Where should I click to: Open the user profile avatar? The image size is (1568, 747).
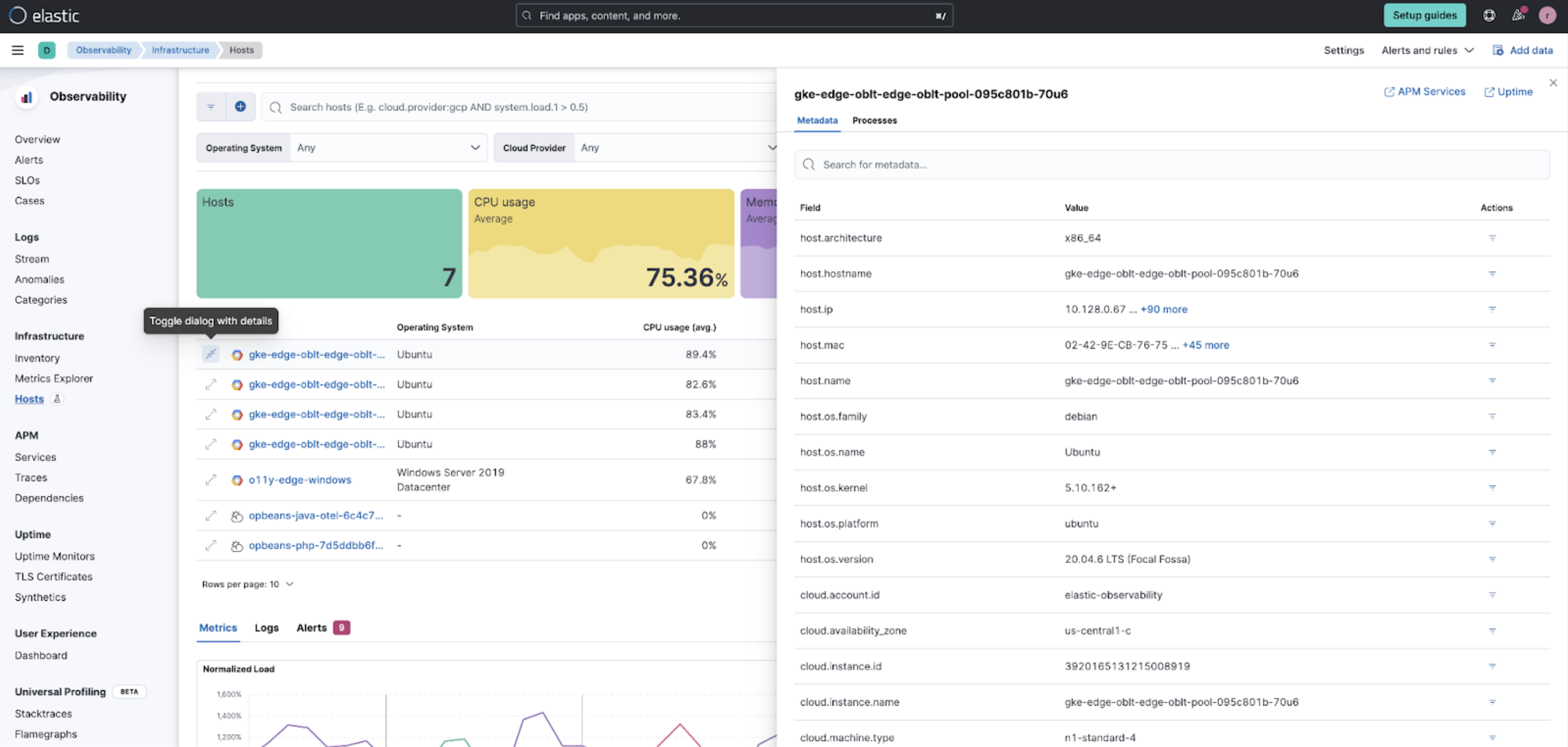(x=1547, y=15)
